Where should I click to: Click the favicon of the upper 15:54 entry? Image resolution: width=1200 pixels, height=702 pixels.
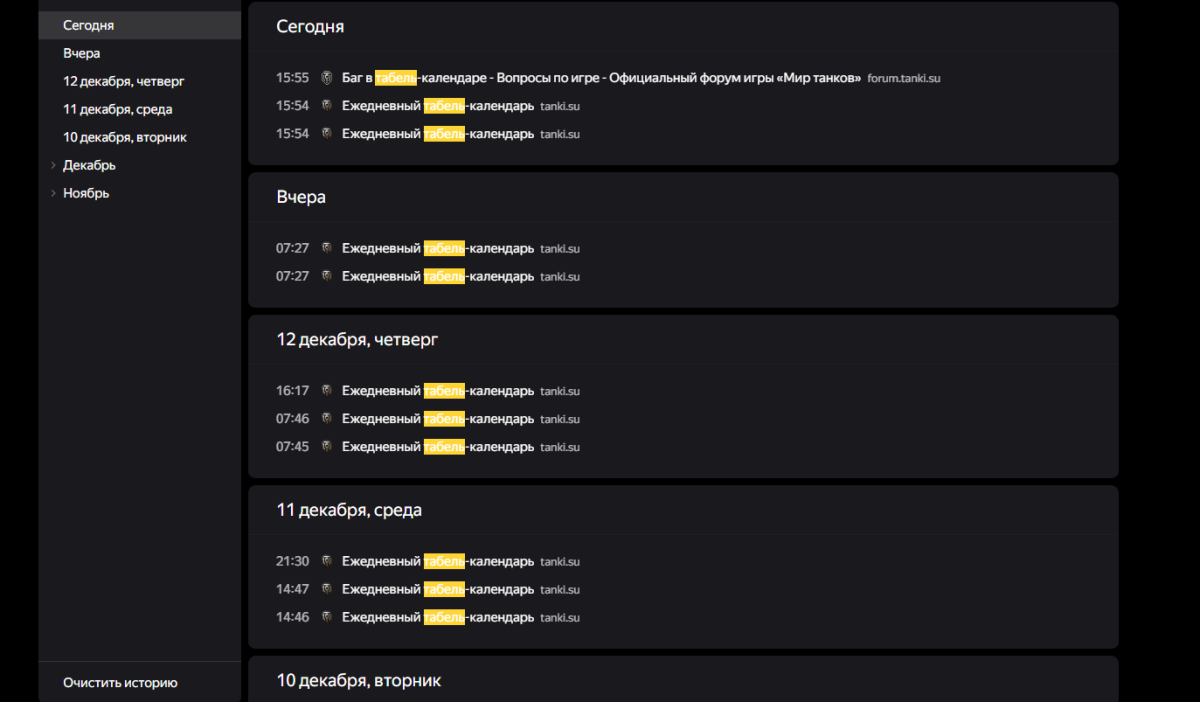[x=326, y=106]
